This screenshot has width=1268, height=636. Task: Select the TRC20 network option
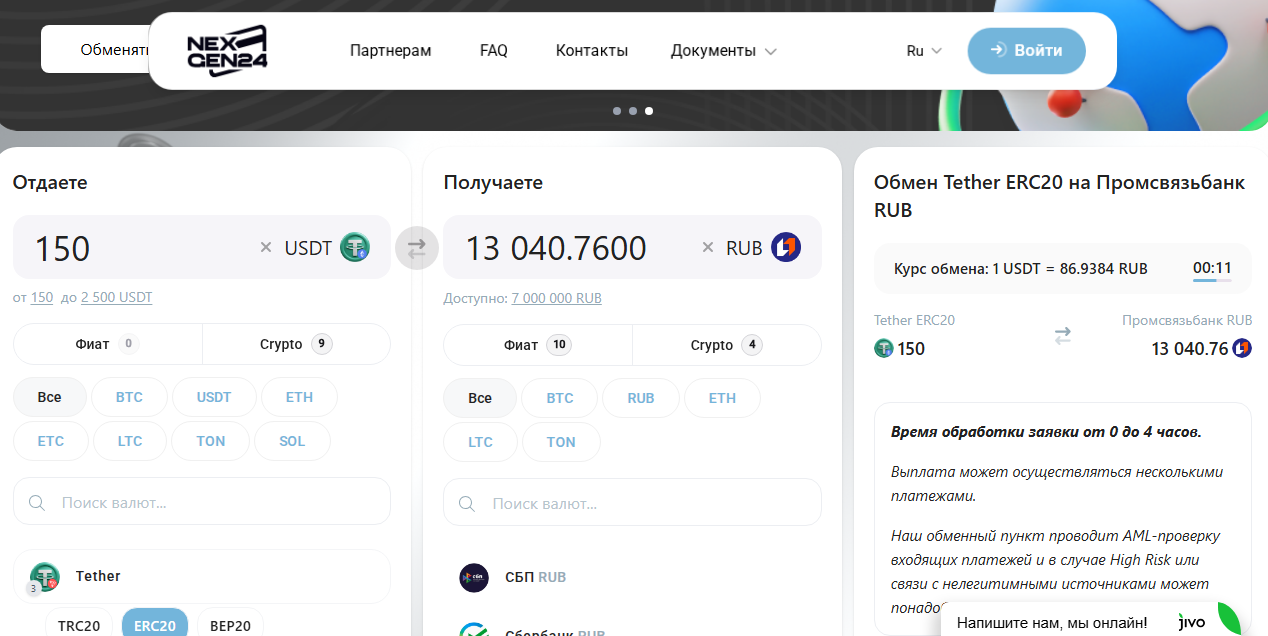click(x=80, y=625)
